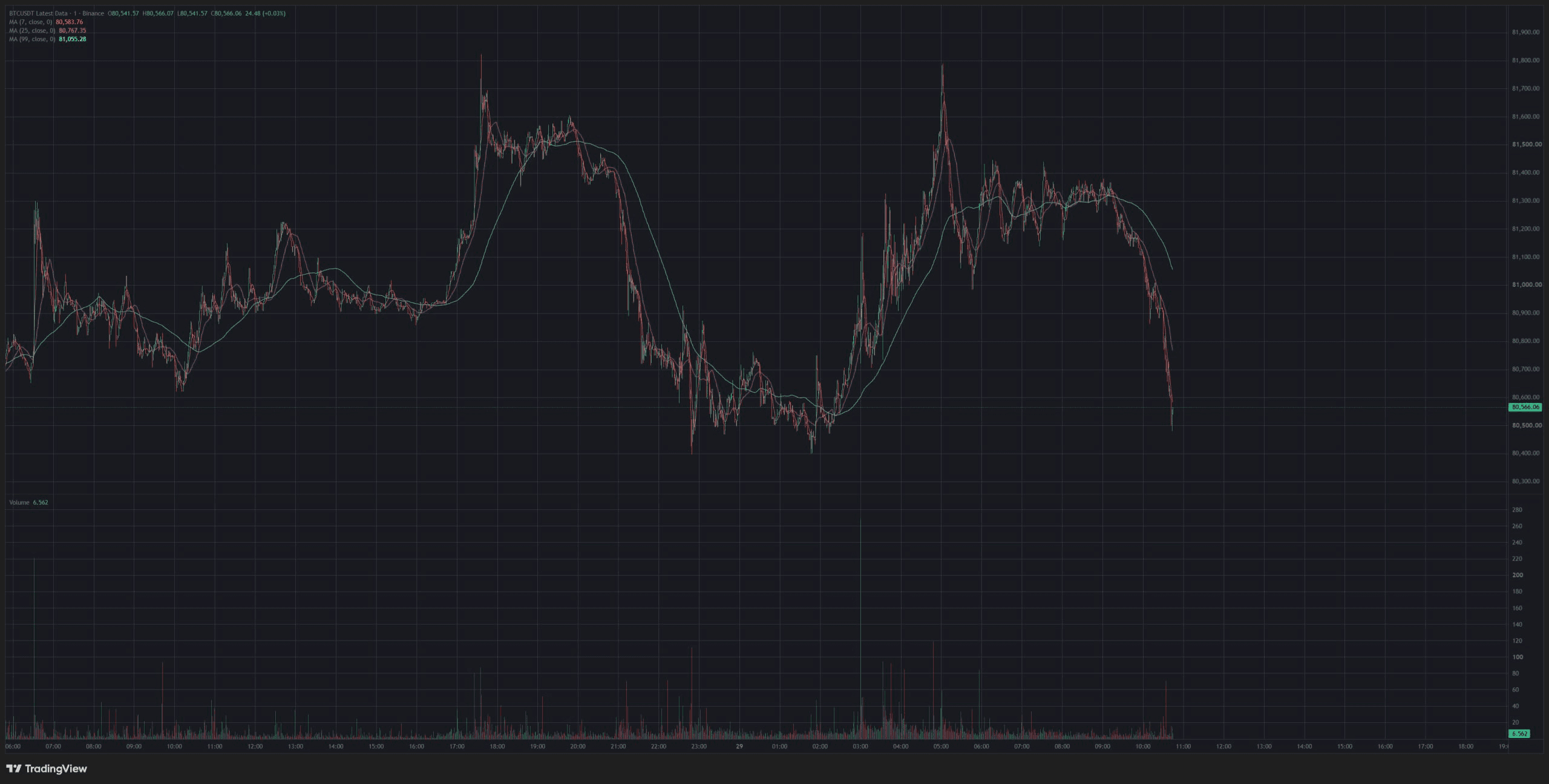Click the 100 volume axis label
The height and width of the screenshot is (784, 1549).
1517,657
